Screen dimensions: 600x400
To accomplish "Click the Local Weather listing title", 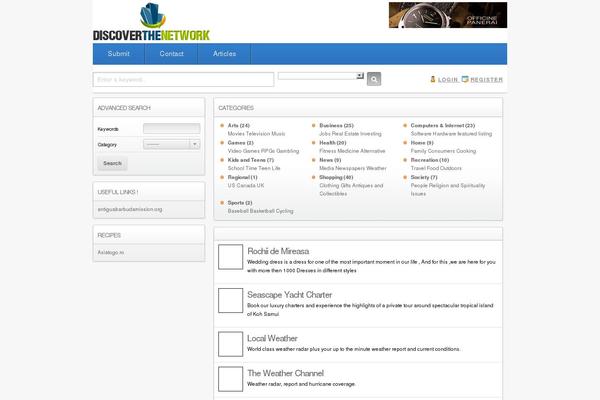I will click(272, 338).
